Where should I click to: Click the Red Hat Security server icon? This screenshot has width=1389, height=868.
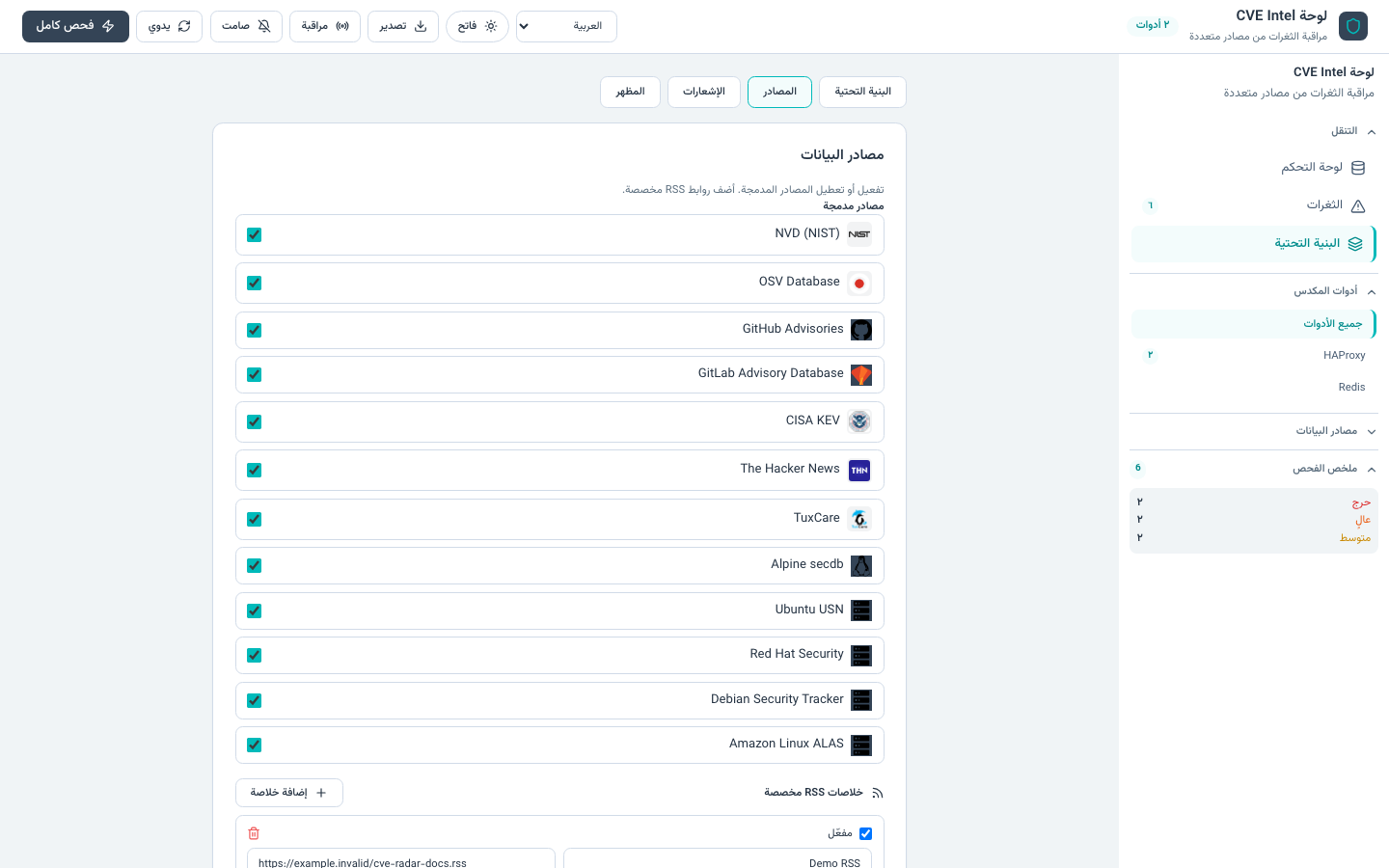point(861,655)
